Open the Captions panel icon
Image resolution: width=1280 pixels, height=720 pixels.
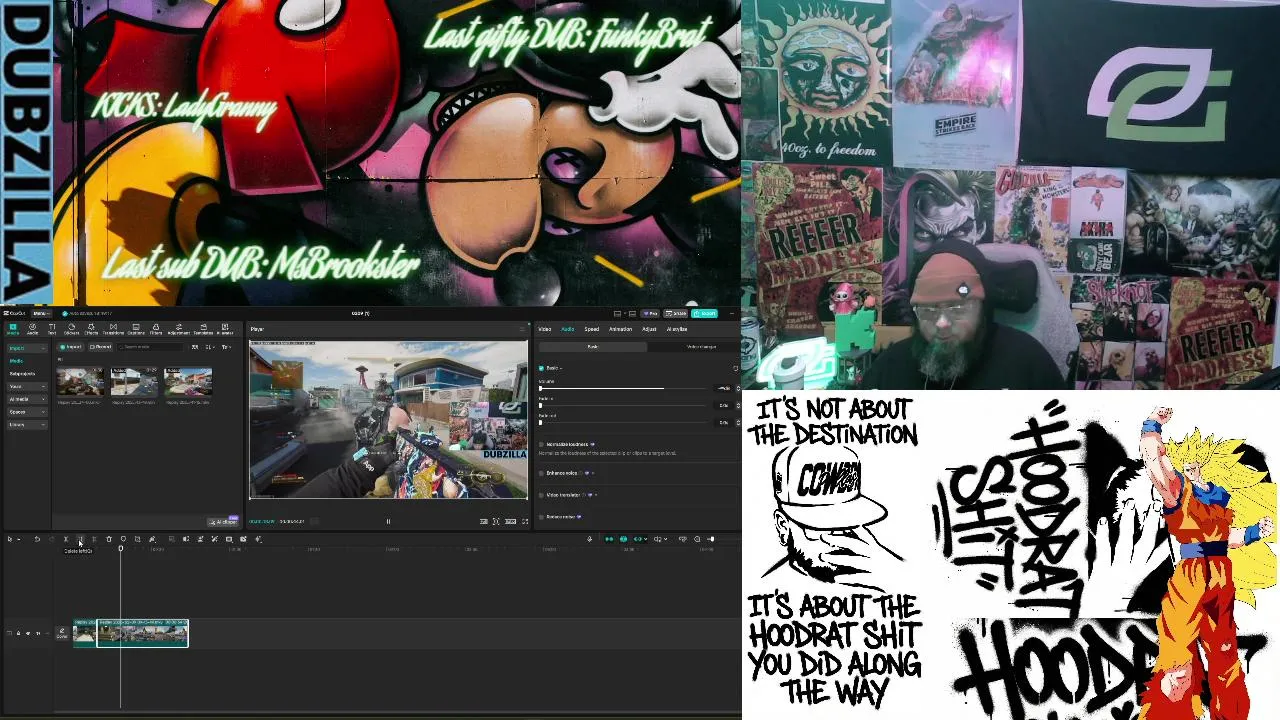click(136, 329)
